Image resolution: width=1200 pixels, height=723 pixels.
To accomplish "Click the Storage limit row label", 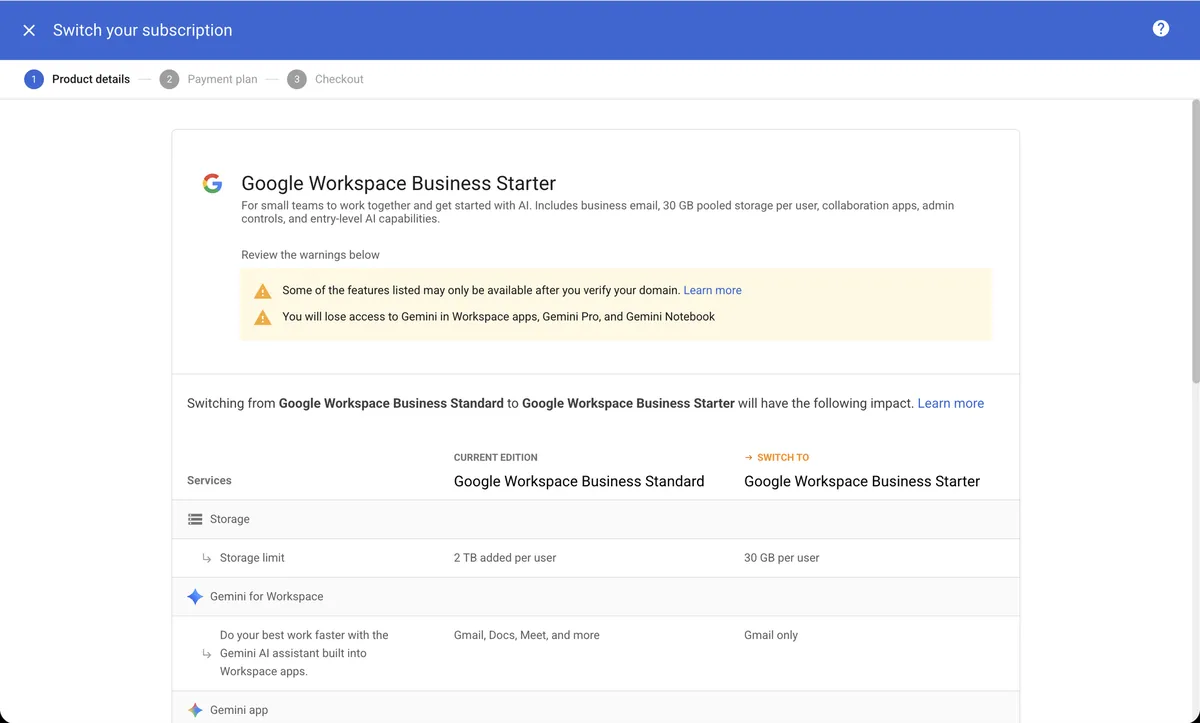I will pyautogui.click(x=252, y=558).
